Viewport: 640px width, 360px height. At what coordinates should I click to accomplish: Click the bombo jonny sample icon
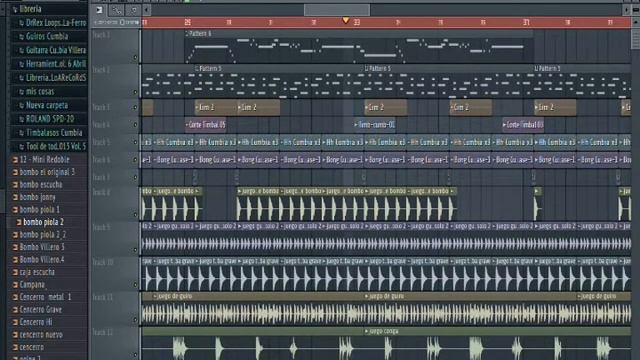[15, 198]
